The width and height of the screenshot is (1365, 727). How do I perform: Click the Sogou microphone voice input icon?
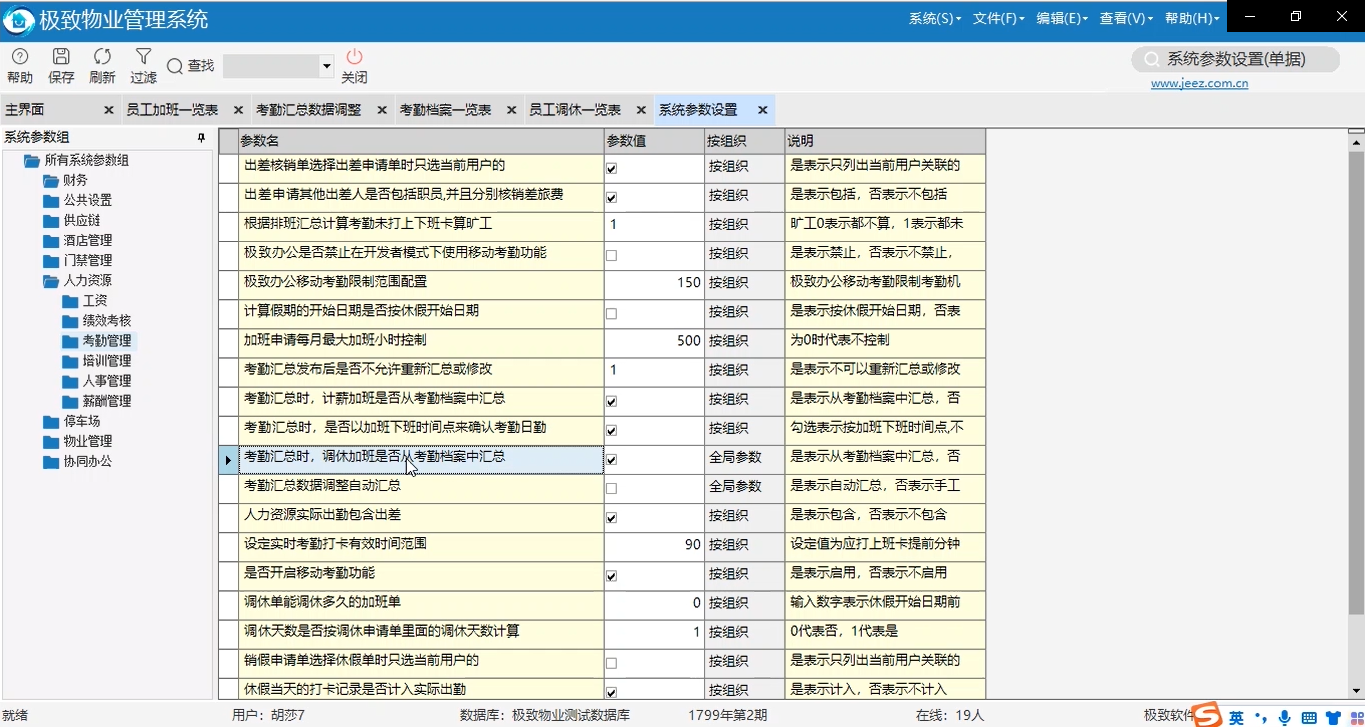[x=1285, y=717]
